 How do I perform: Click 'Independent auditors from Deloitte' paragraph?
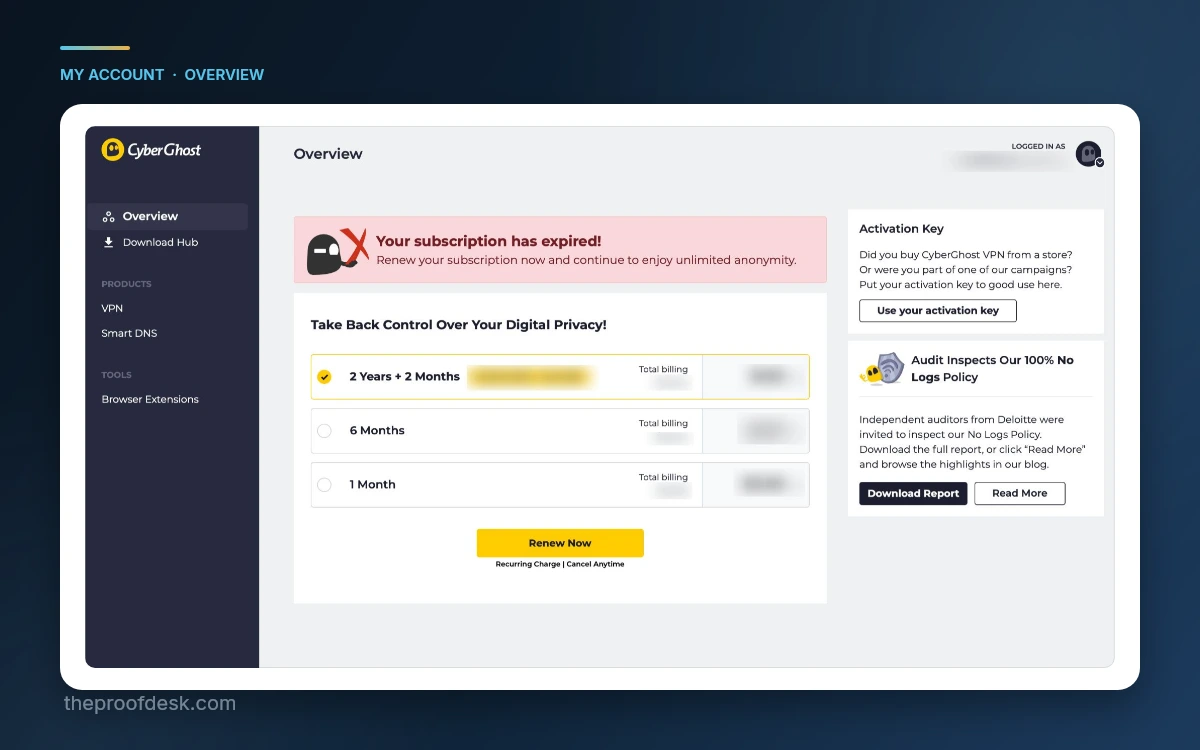coord(972,442)
